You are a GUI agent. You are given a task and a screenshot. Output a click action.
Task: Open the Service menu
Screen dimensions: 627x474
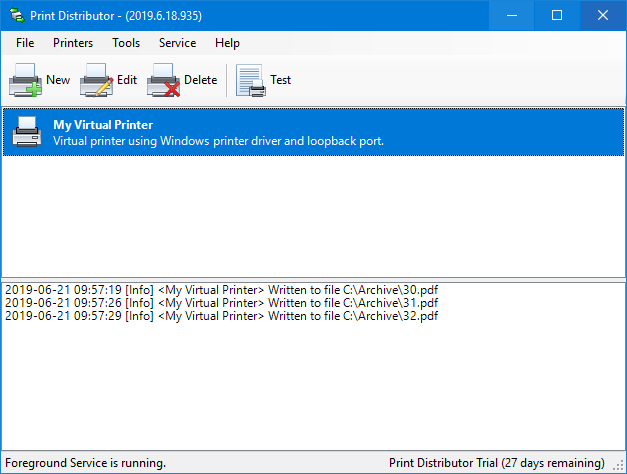click(178, 43)
